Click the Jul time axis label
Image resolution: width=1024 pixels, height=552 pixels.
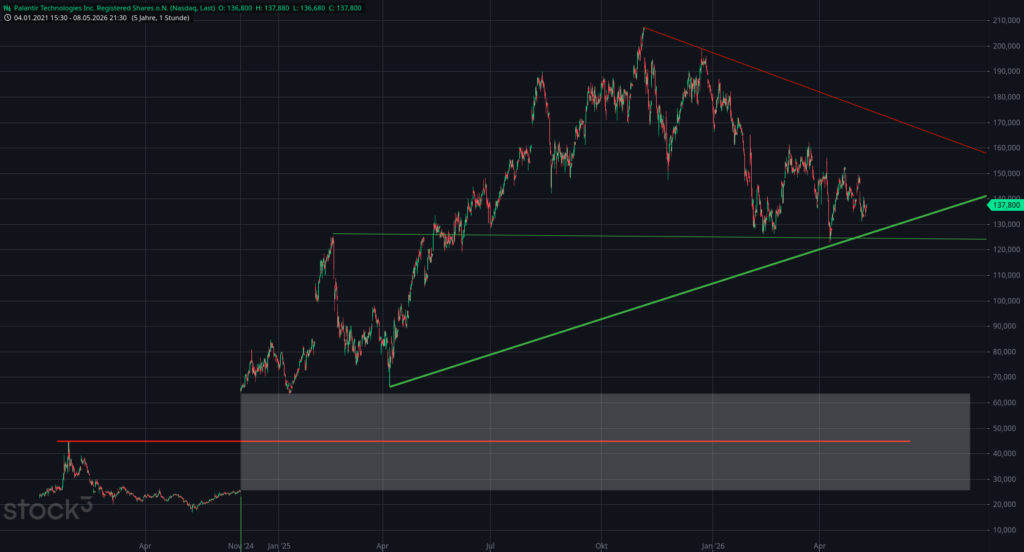[490, 546]
